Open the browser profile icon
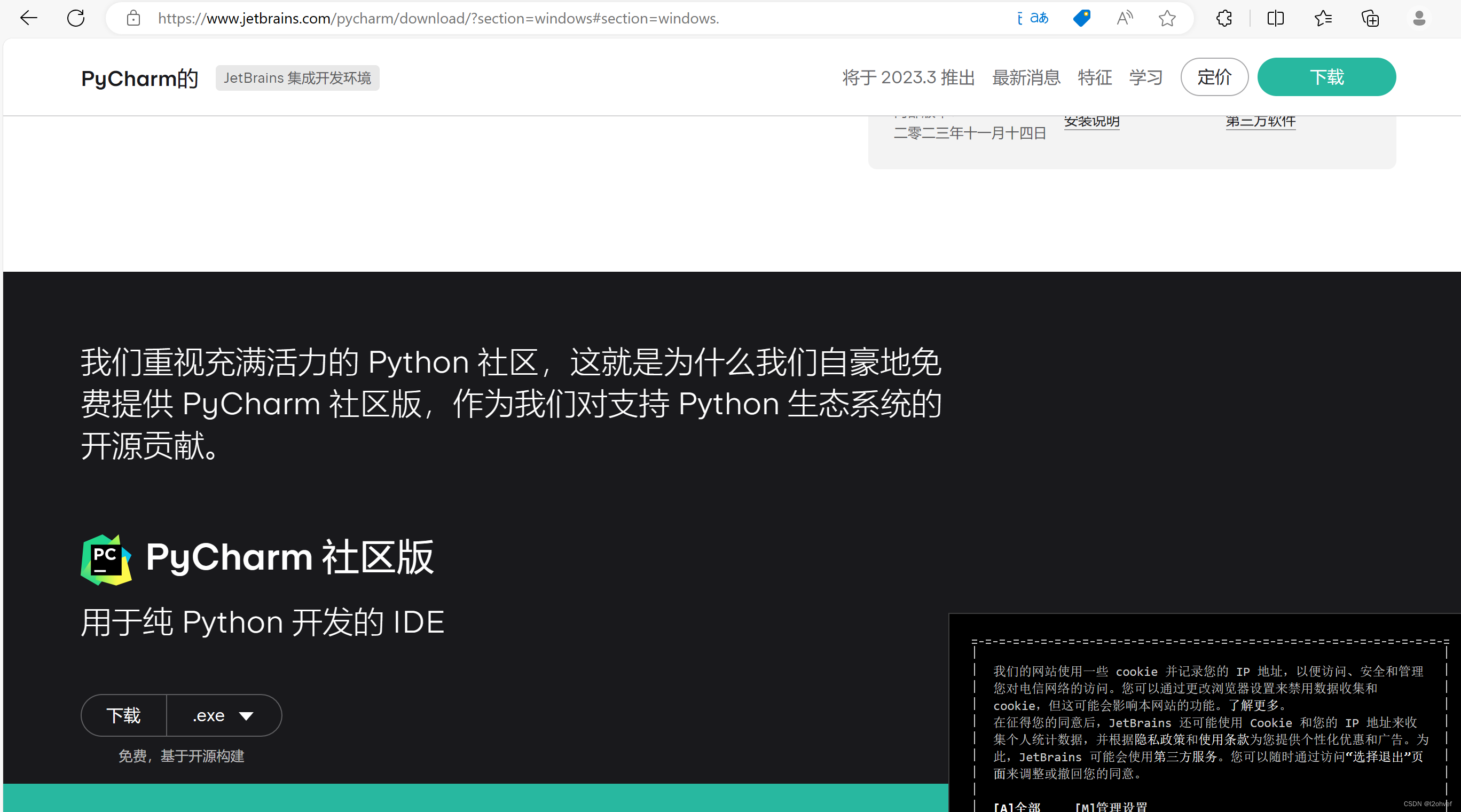This screenshot has width=1461, height=812. click(1419, 18)
